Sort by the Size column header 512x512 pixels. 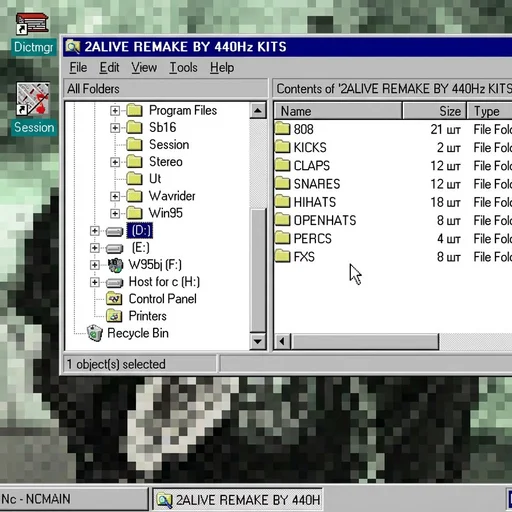click(x=435, y=111)
